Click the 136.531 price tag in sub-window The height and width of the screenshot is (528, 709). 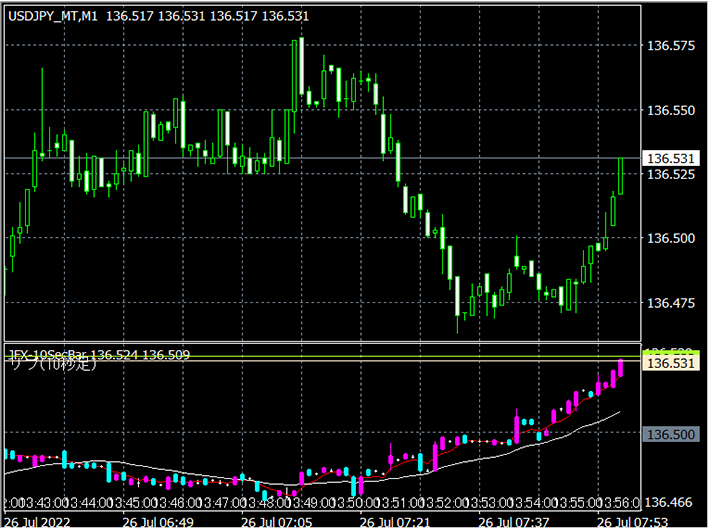671,363
